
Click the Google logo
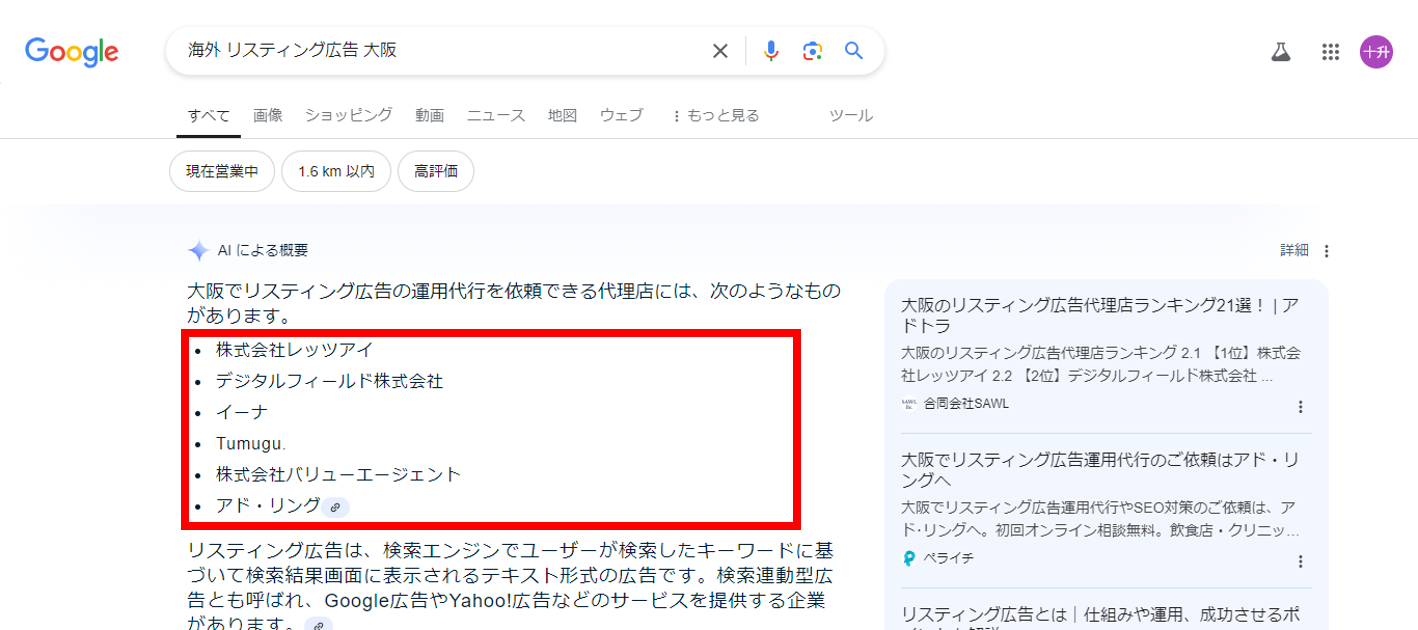pos(72,51)
